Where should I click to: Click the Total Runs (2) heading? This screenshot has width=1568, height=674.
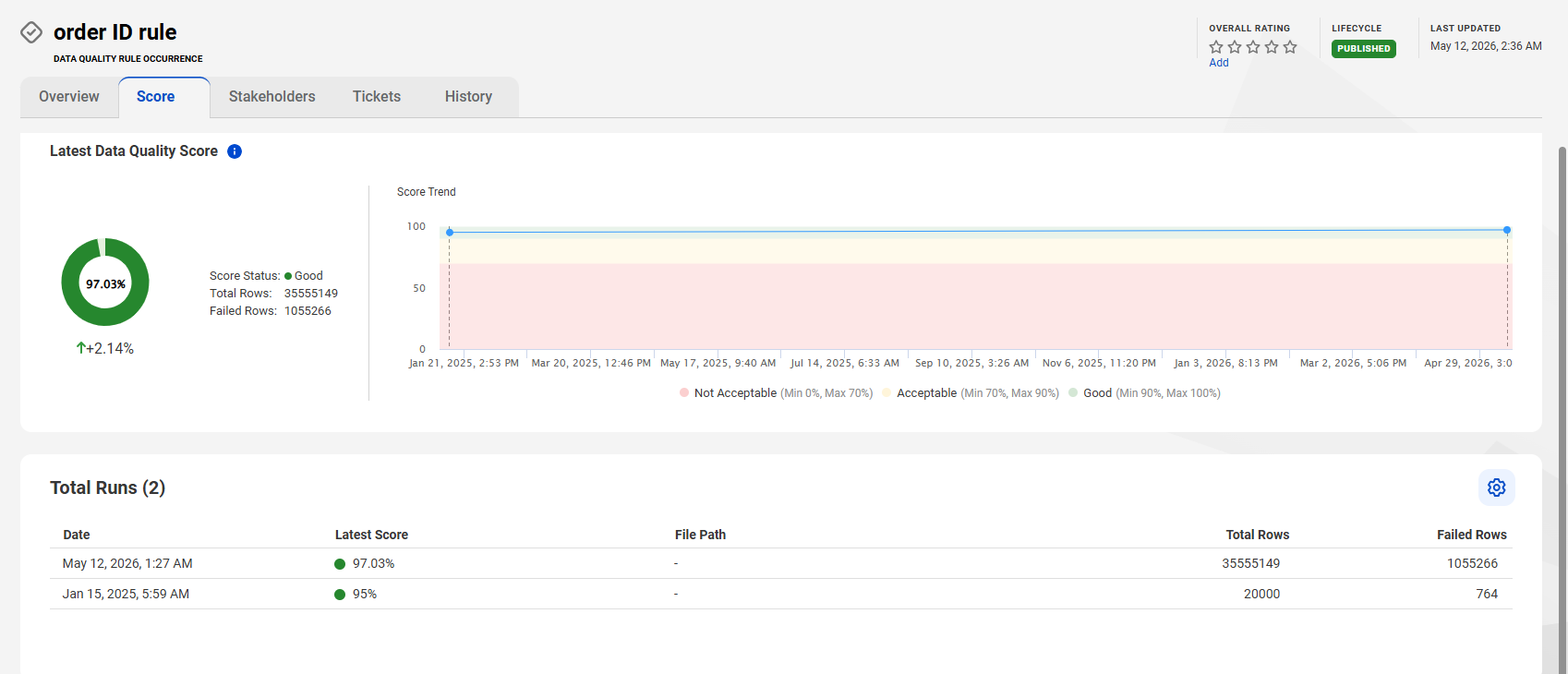(108, 487)
